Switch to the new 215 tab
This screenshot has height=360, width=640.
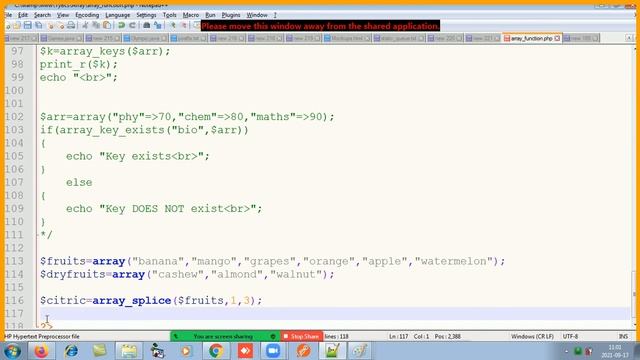[102, 38]
